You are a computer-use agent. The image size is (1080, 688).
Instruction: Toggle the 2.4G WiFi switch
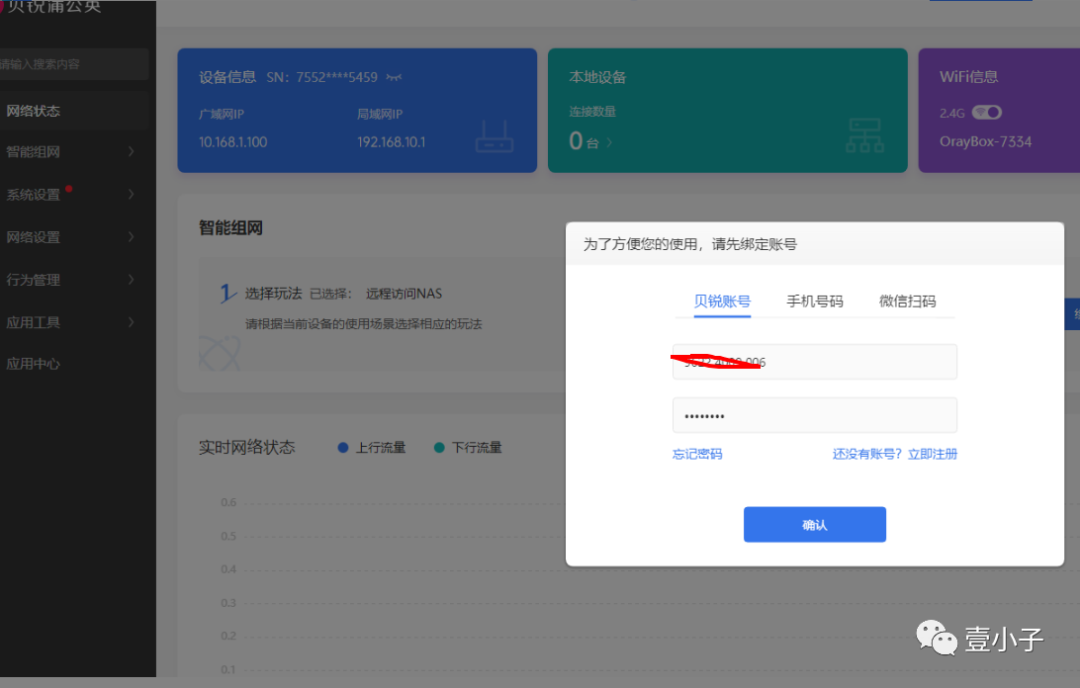[986, 112]
